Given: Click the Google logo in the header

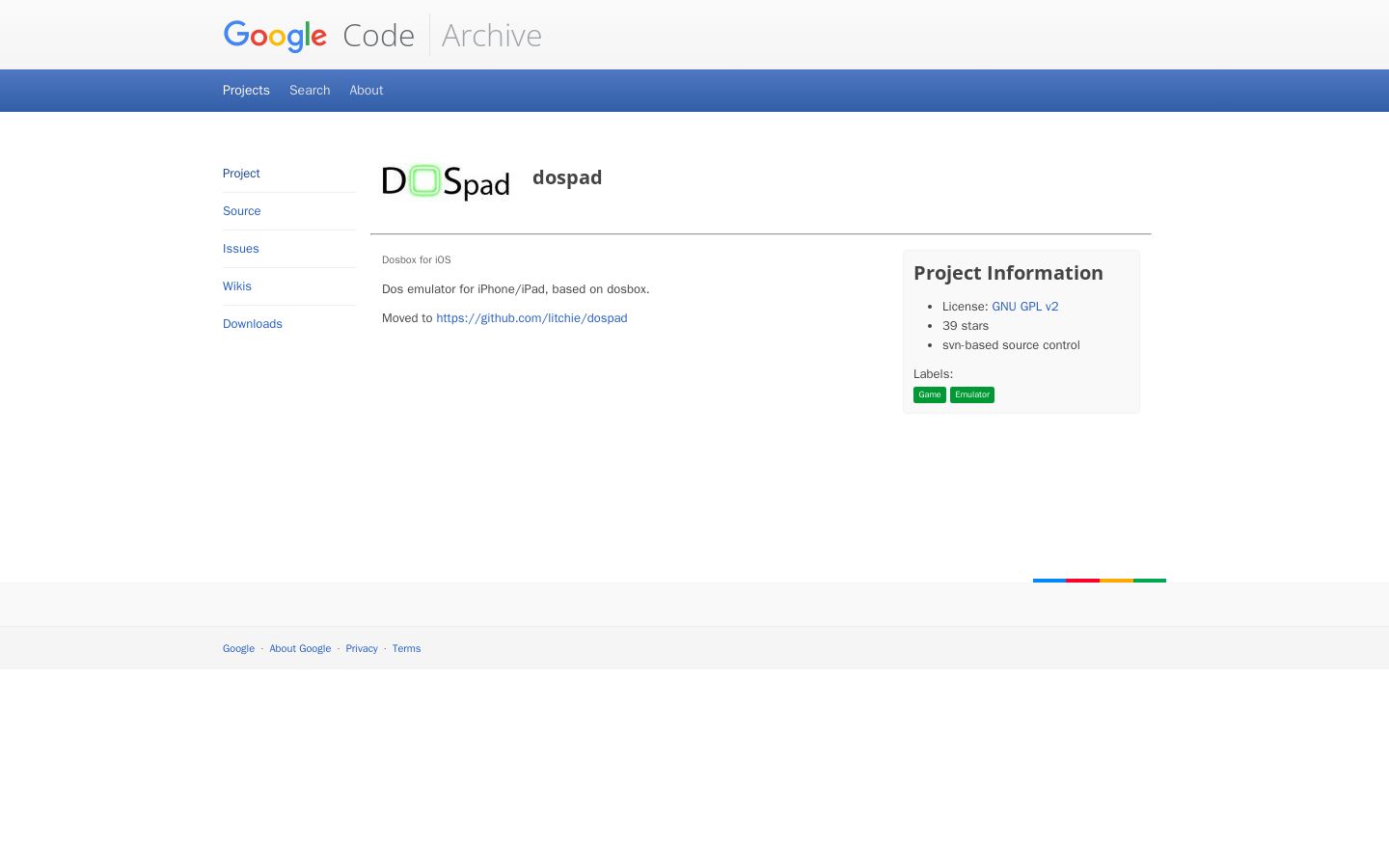Looking at the screenshot, I should (x=275, y=36).
